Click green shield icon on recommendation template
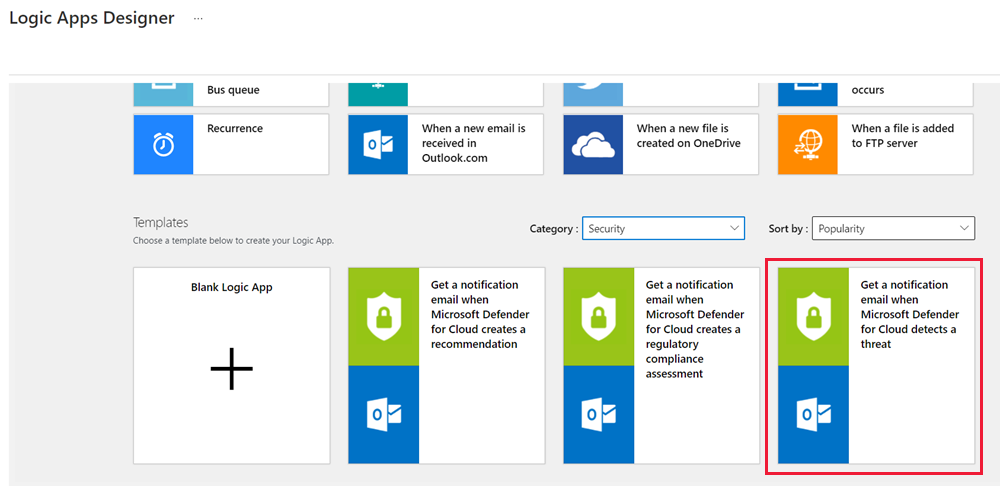Screen dimensions: 1000x486 (x=383, y=317)
